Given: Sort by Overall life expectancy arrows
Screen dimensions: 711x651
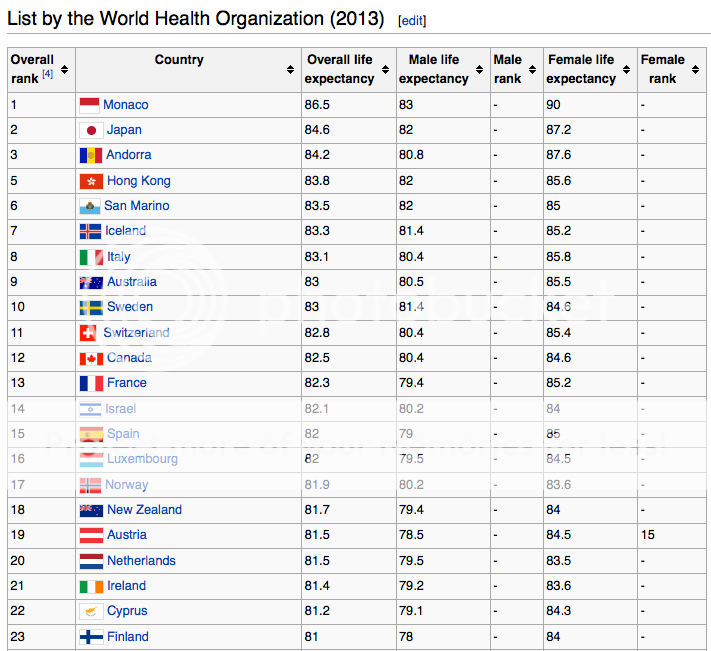Looking at the screenshot, I should pos(385,70).
